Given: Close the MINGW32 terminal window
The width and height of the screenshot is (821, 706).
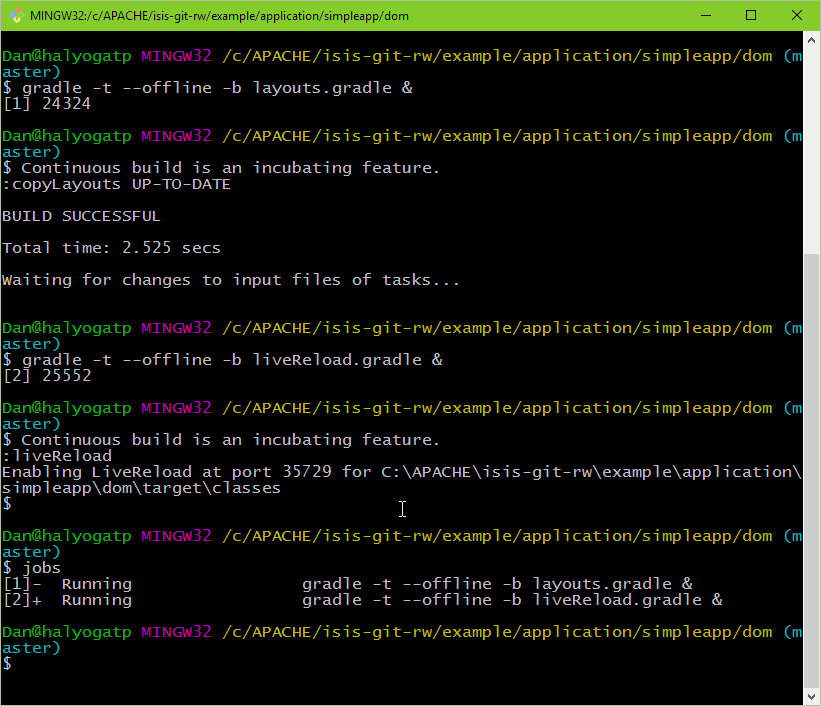Looking at the screenshot, I should tap(796, 16).
